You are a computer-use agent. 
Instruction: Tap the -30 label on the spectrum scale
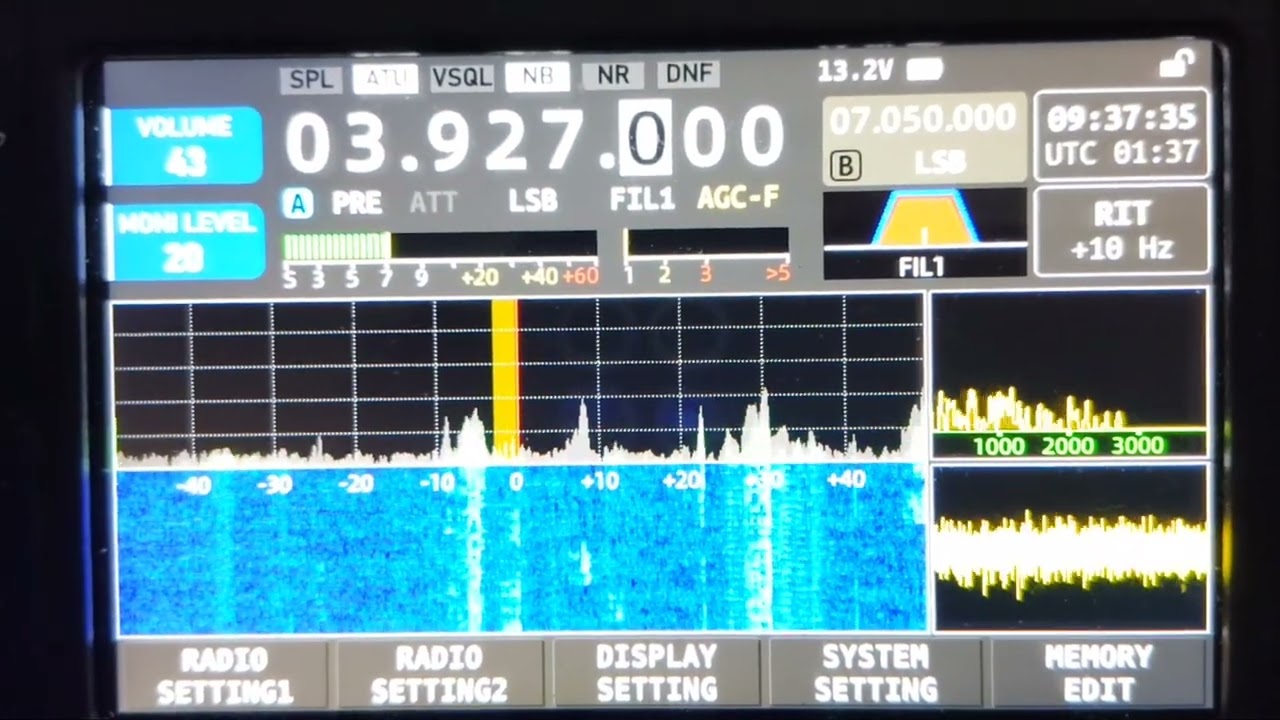click(273, 484)
